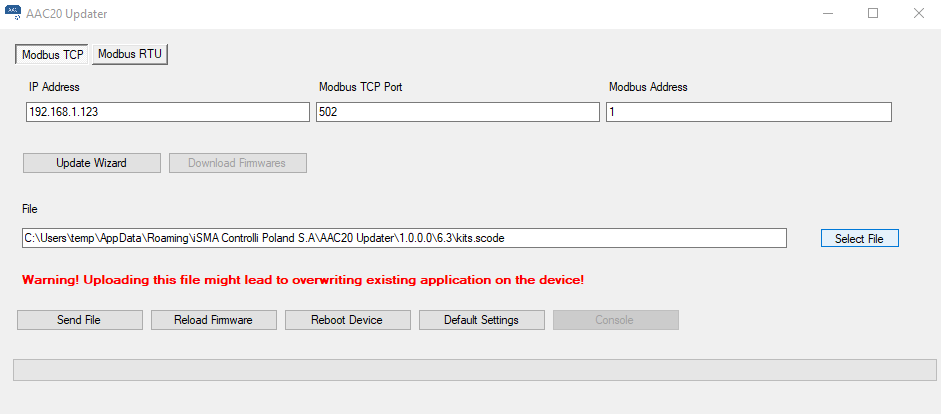The image size is (941, 414).
Task: Minimize the AAC20 Updater window
Action: [x=827, y=14]
